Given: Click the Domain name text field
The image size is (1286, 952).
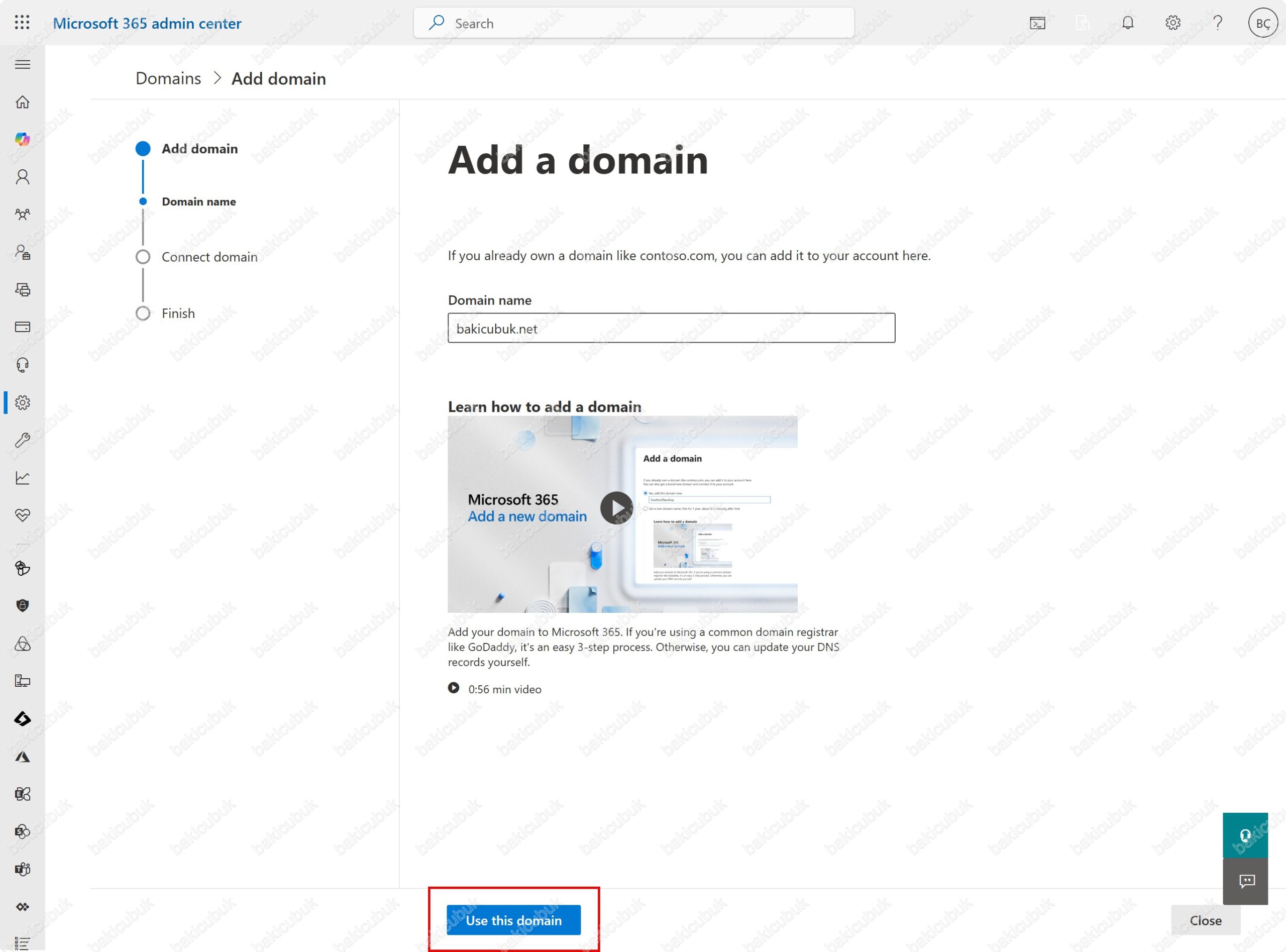Looking at the screenshot, I should (671, 329).
